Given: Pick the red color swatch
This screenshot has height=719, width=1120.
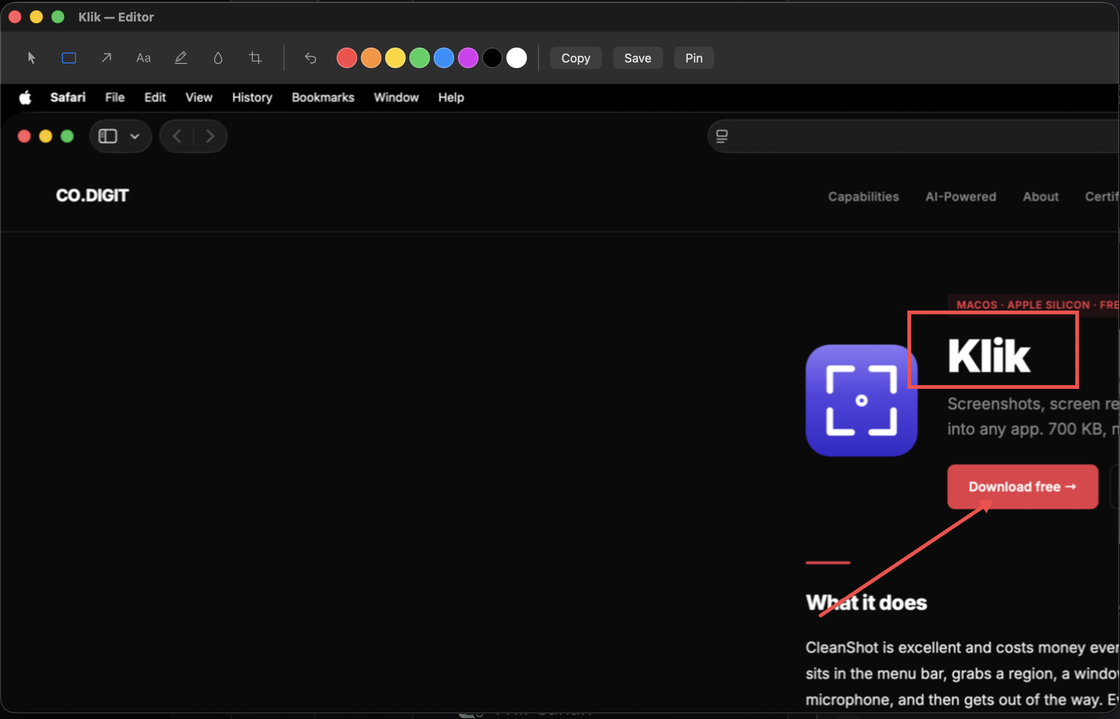Looking at the screenshot, I should [346, 58].
